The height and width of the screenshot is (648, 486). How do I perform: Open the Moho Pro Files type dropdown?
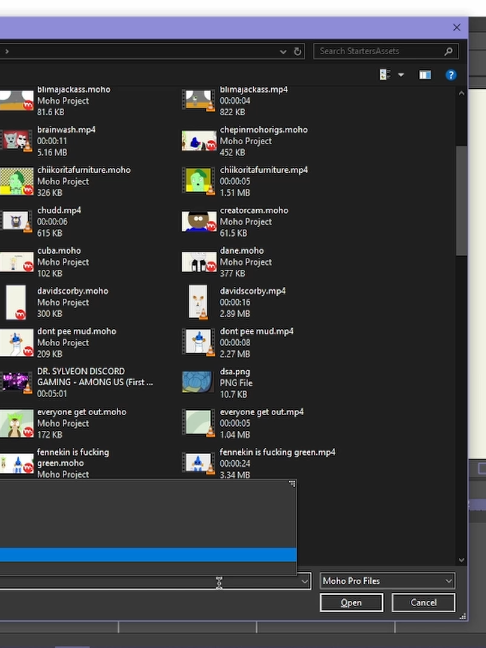(387, 581)
